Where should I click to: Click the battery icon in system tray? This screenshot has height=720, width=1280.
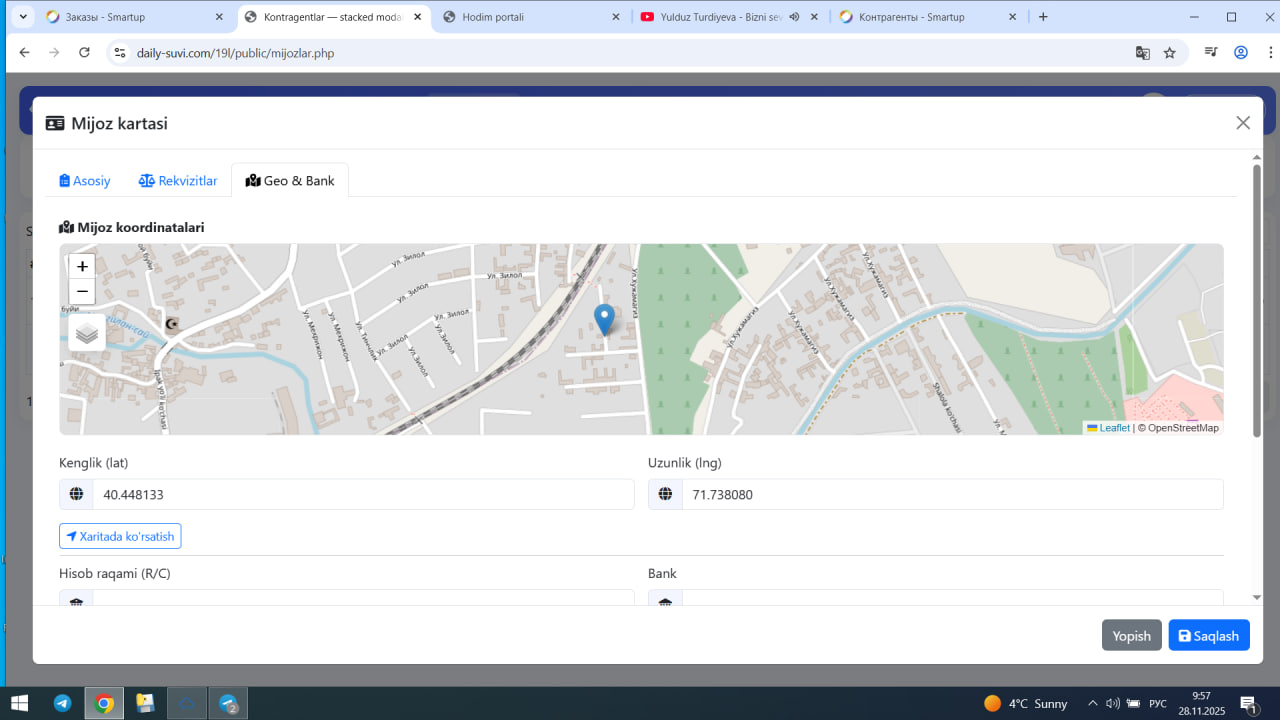[x=1133, y=703]
